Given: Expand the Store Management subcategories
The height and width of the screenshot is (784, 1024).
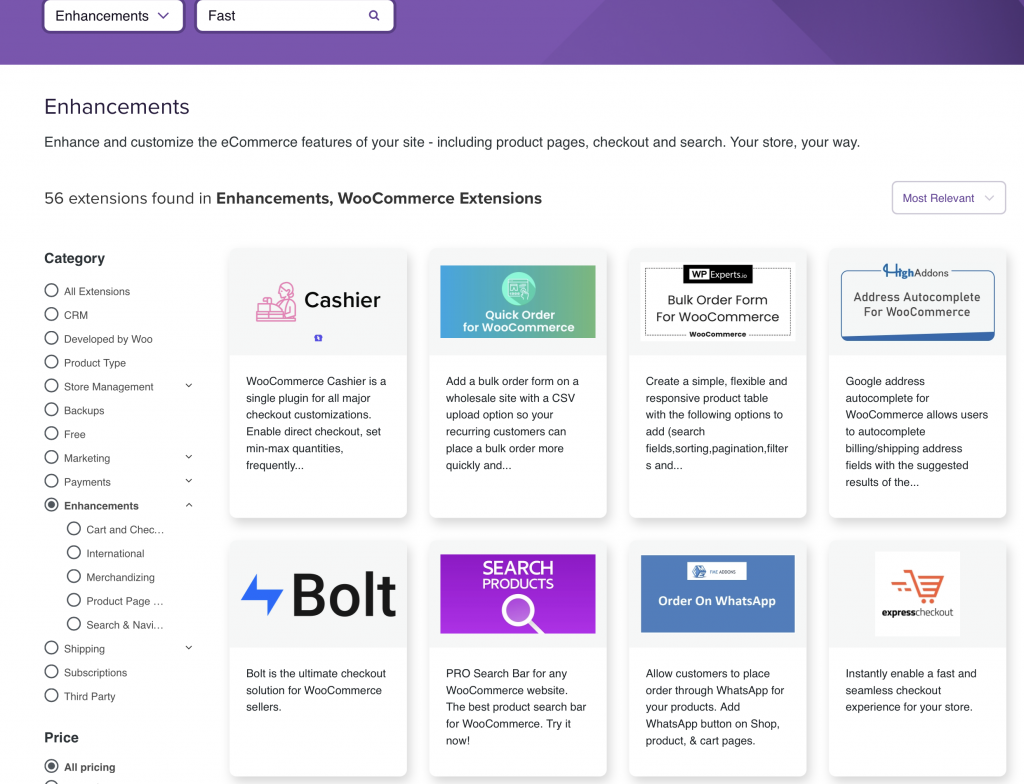Looking at the screenshot, I should [x=189, y=385].
